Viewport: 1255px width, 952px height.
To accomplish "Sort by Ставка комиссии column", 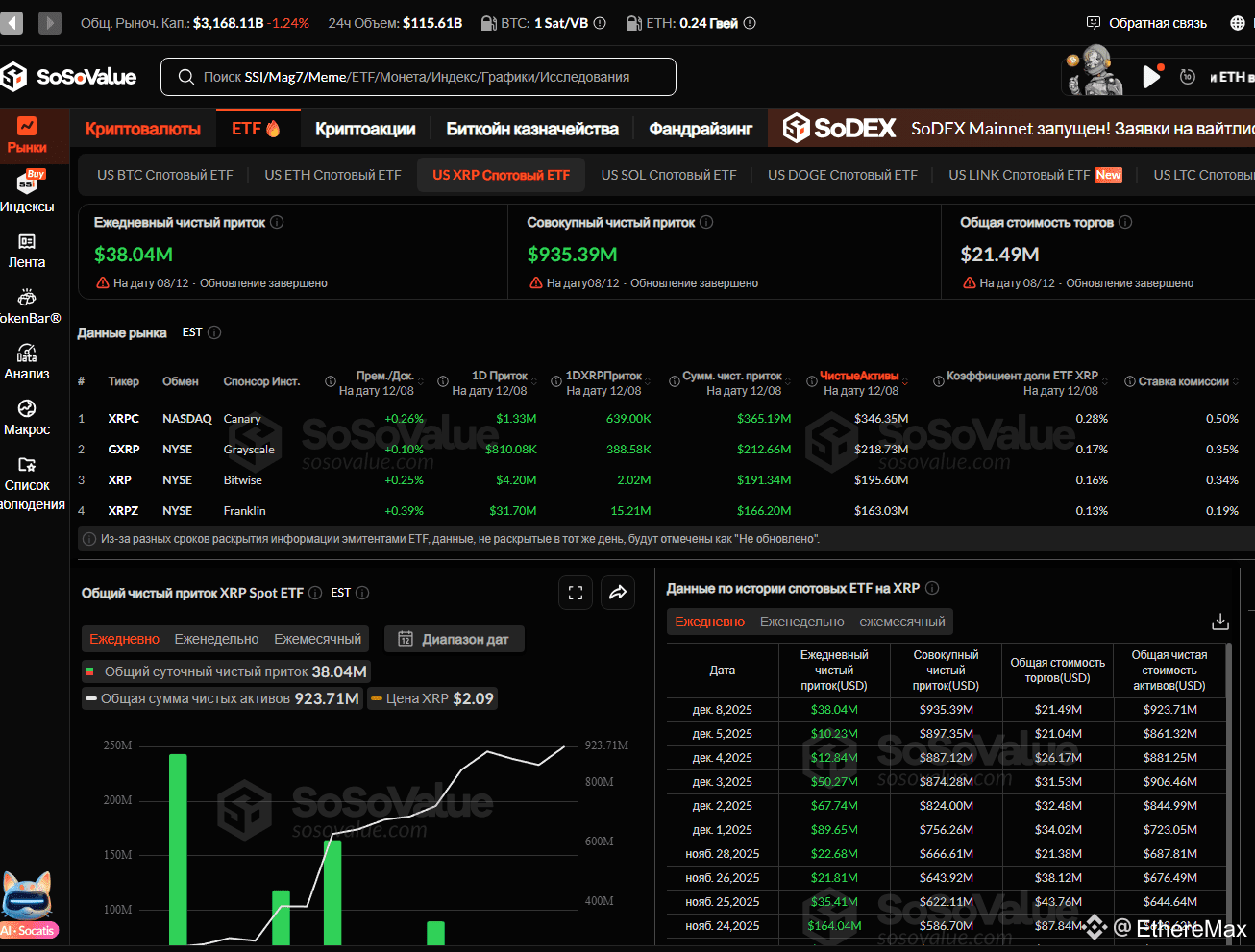I will click(1183, 381).
